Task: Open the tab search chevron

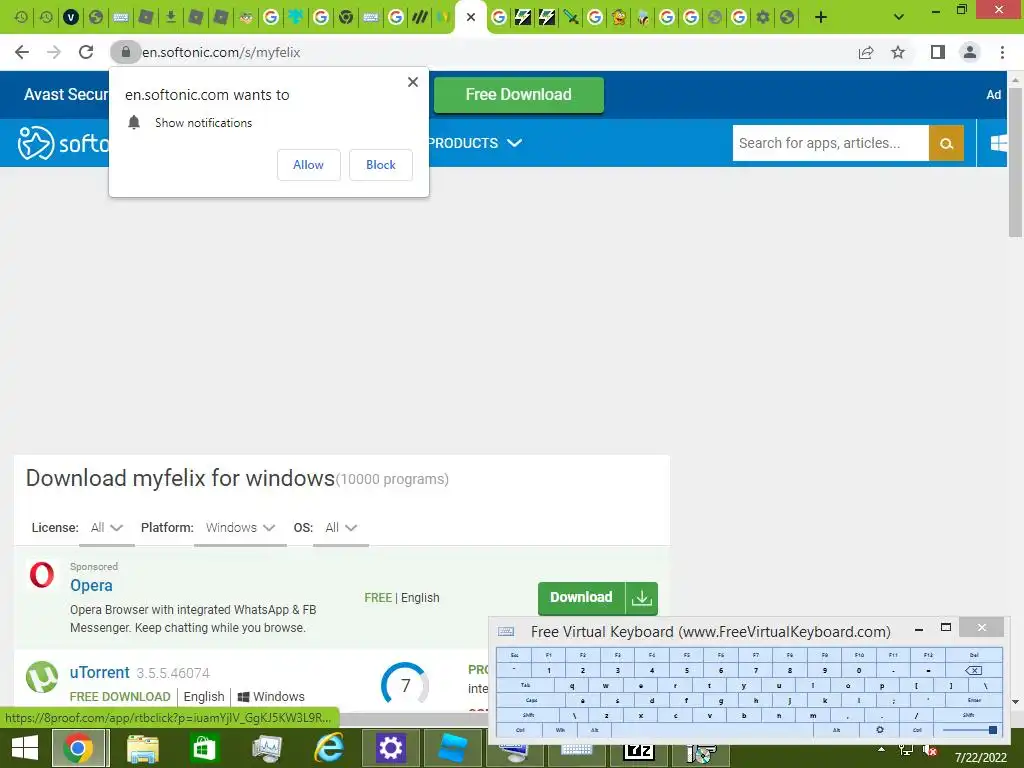Action: click(899, 18)
